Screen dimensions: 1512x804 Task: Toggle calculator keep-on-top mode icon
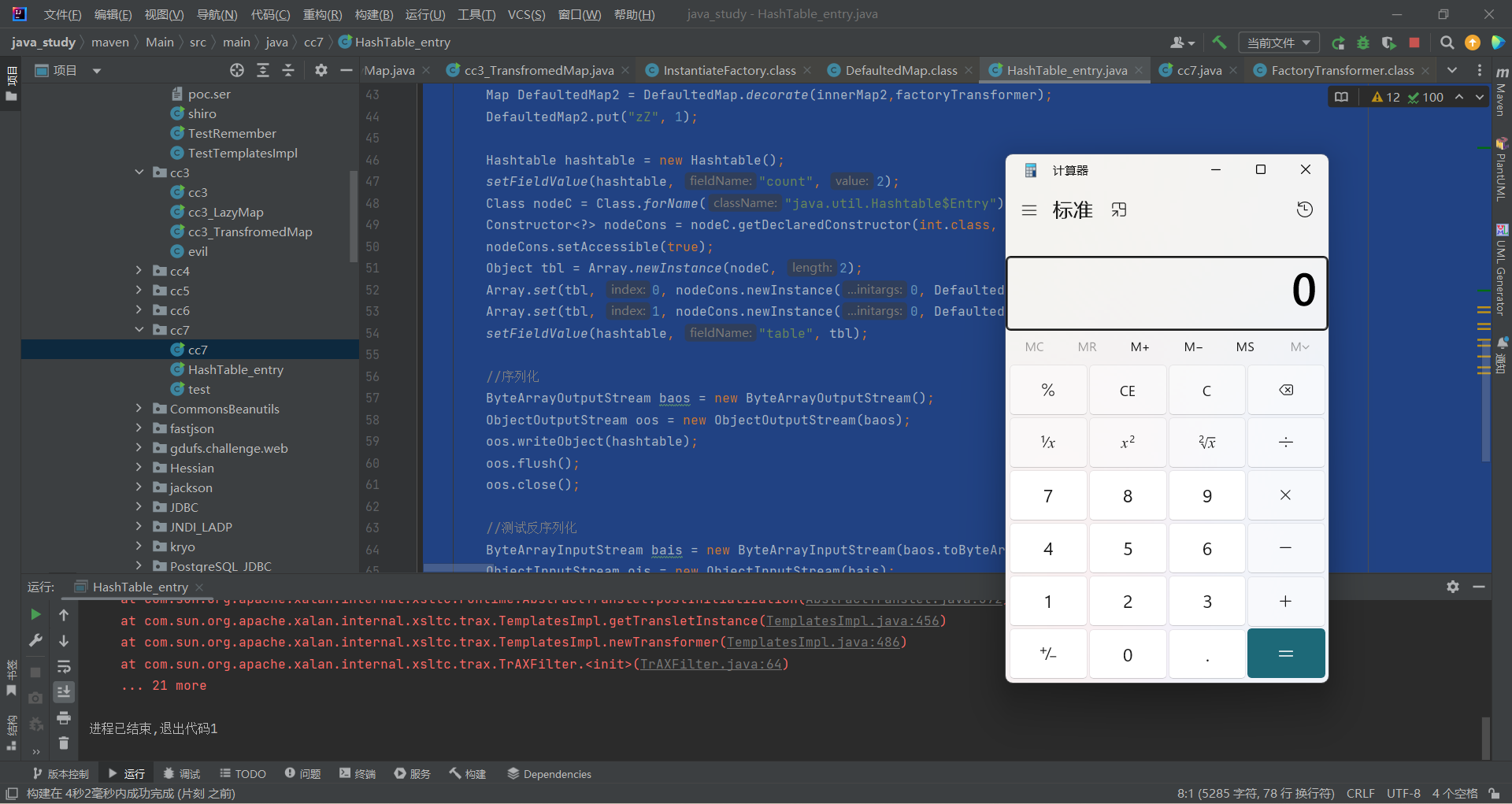click(1119, 209)
